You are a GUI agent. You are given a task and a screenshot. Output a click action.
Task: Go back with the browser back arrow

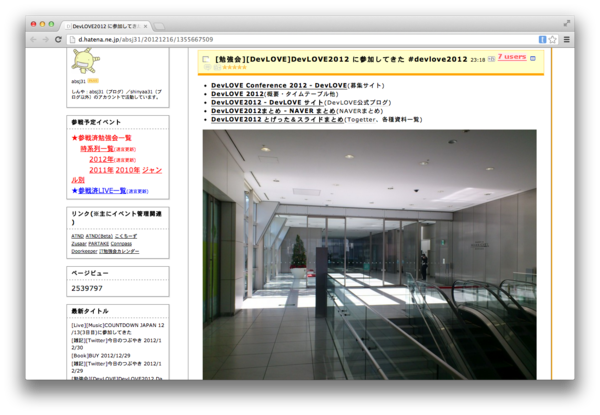point(33,39)
